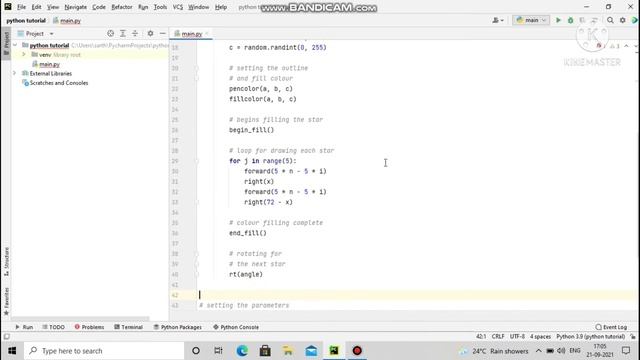The width and height of the screenshot is (640, 360).
Task: Fold the for j in range(5) loop
Action: (197, 161)
